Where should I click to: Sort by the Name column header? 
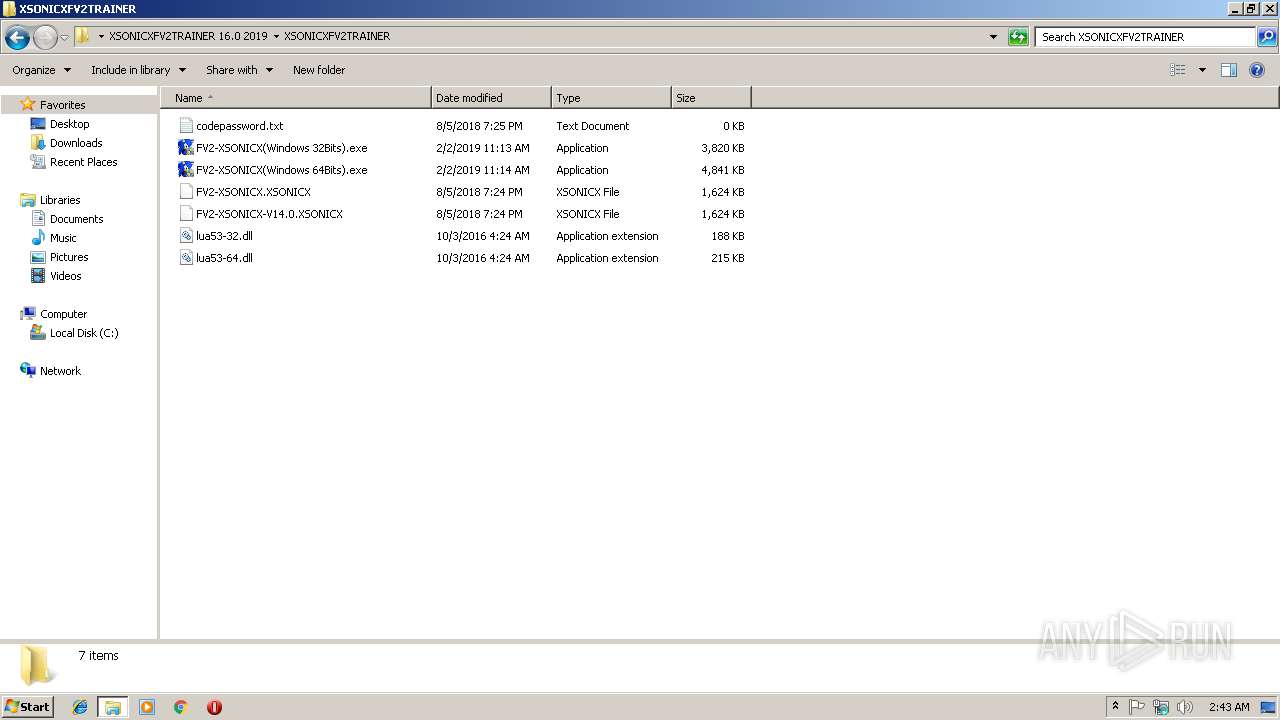[296, 98]
